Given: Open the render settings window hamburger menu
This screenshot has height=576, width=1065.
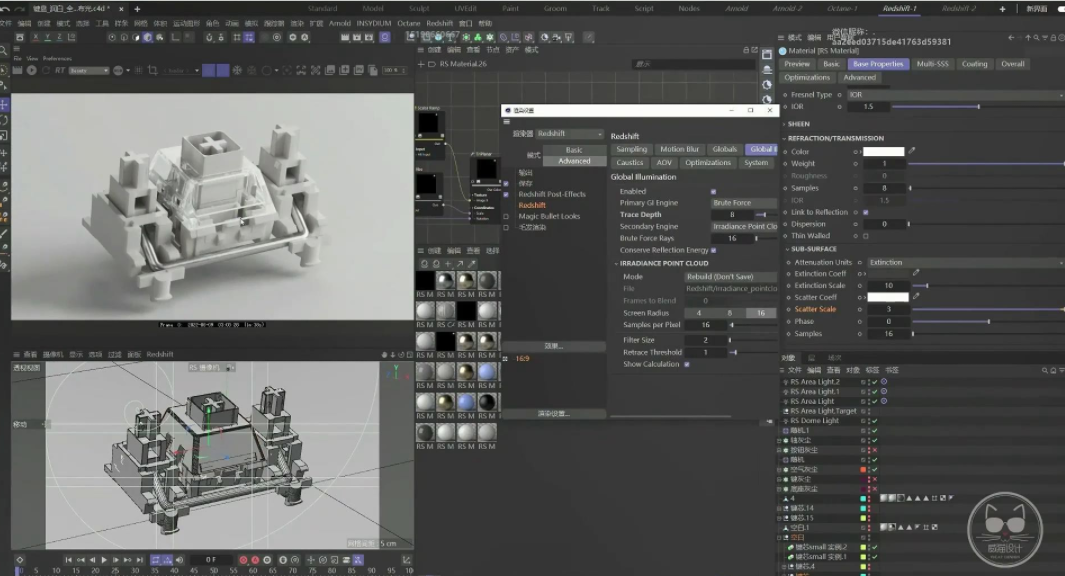Looking at the screenshot, I should (506, 122).
